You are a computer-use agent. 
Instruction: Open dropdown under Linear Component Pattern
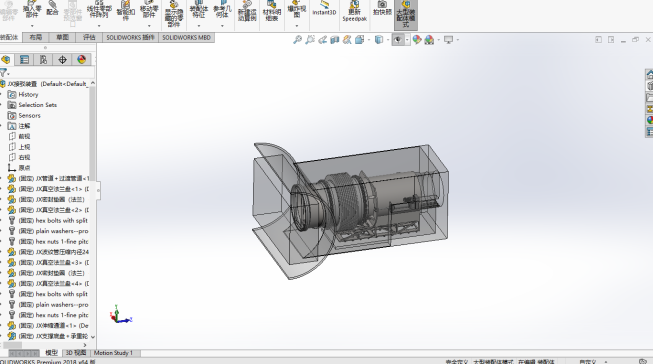coord(99,26)
